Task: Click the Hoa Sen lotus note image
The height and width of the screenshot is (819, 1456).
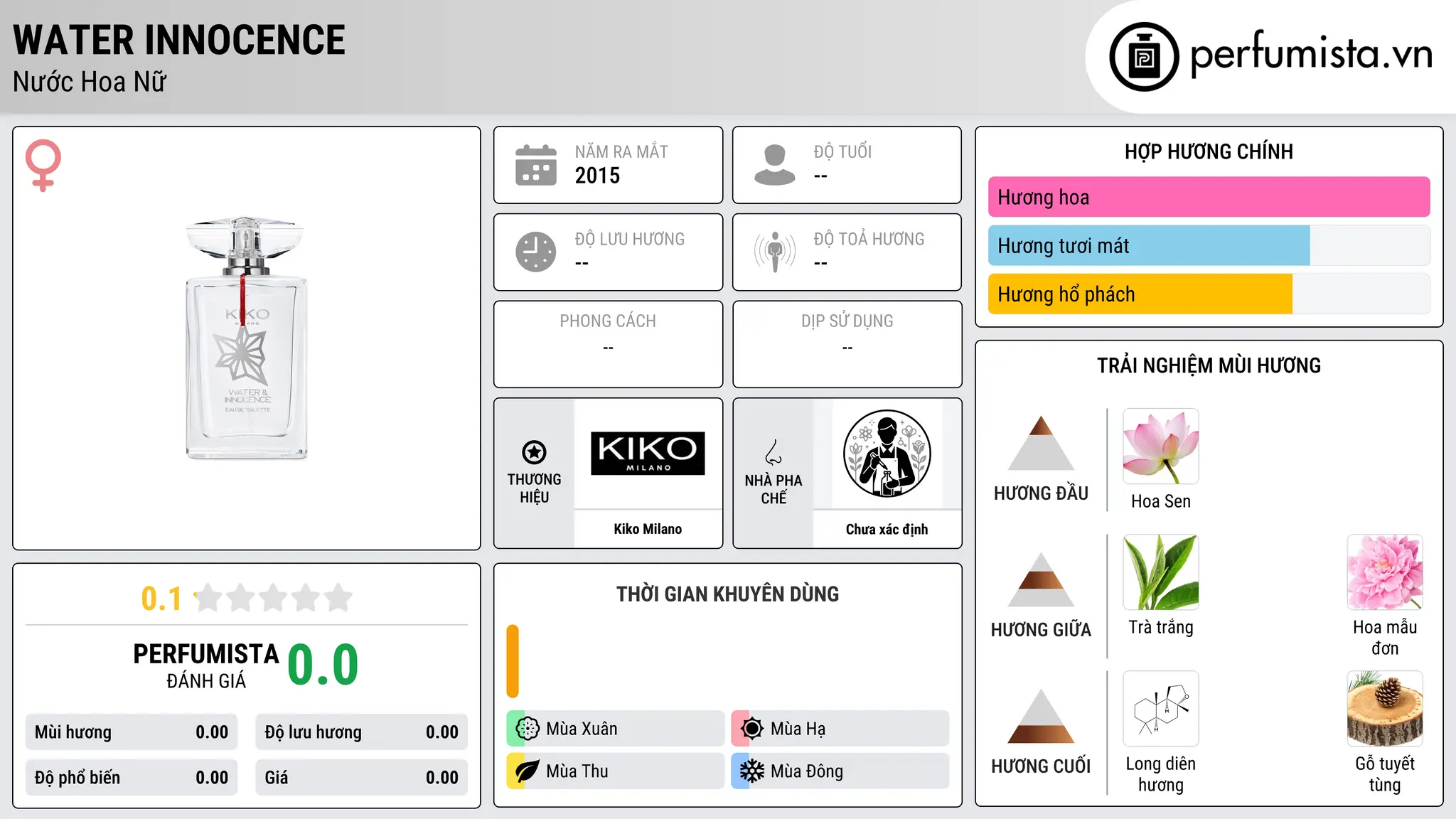Action: click(x=1161, y=446)
